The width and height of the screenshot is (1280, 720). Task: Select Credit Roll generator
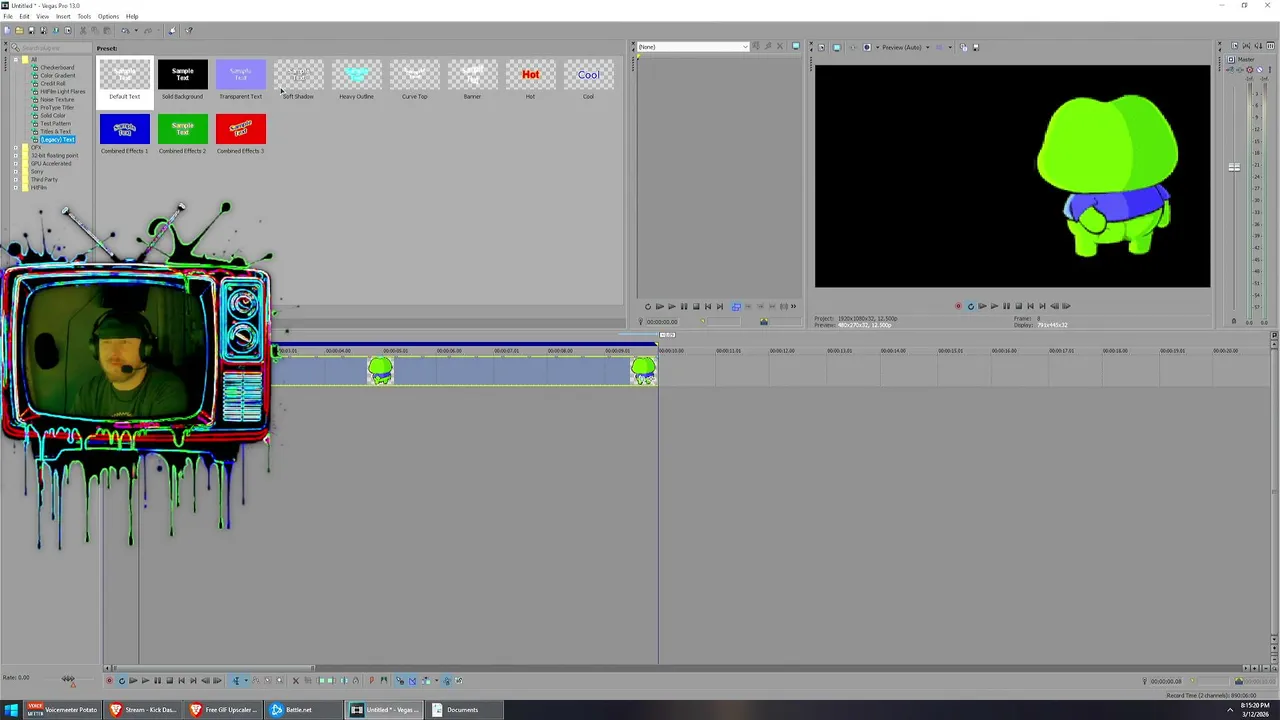53,84
